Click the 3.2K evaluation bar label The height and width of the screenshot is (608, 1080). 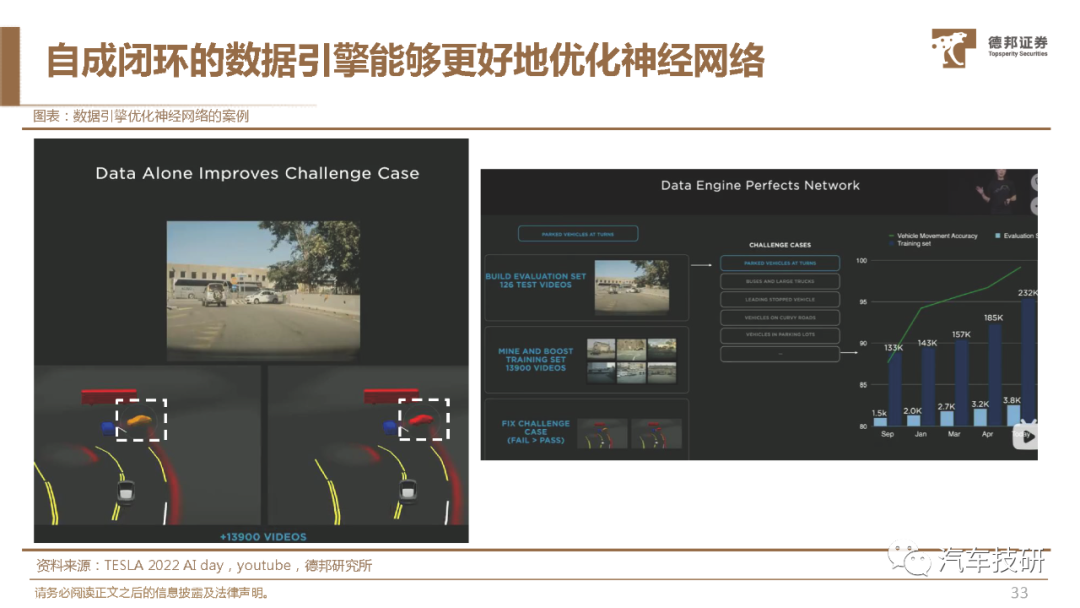[979, 403]
